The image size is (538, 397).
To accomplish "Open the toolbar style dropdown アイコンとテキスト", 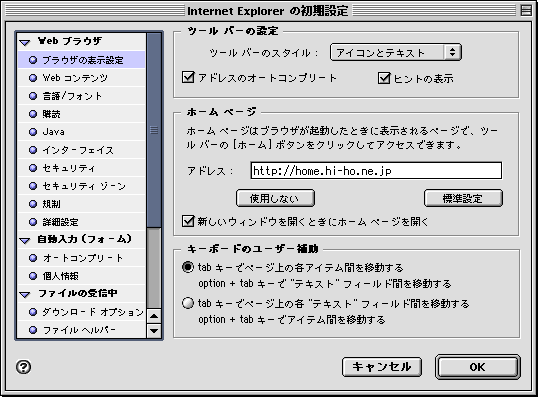I will coord(396,52).
